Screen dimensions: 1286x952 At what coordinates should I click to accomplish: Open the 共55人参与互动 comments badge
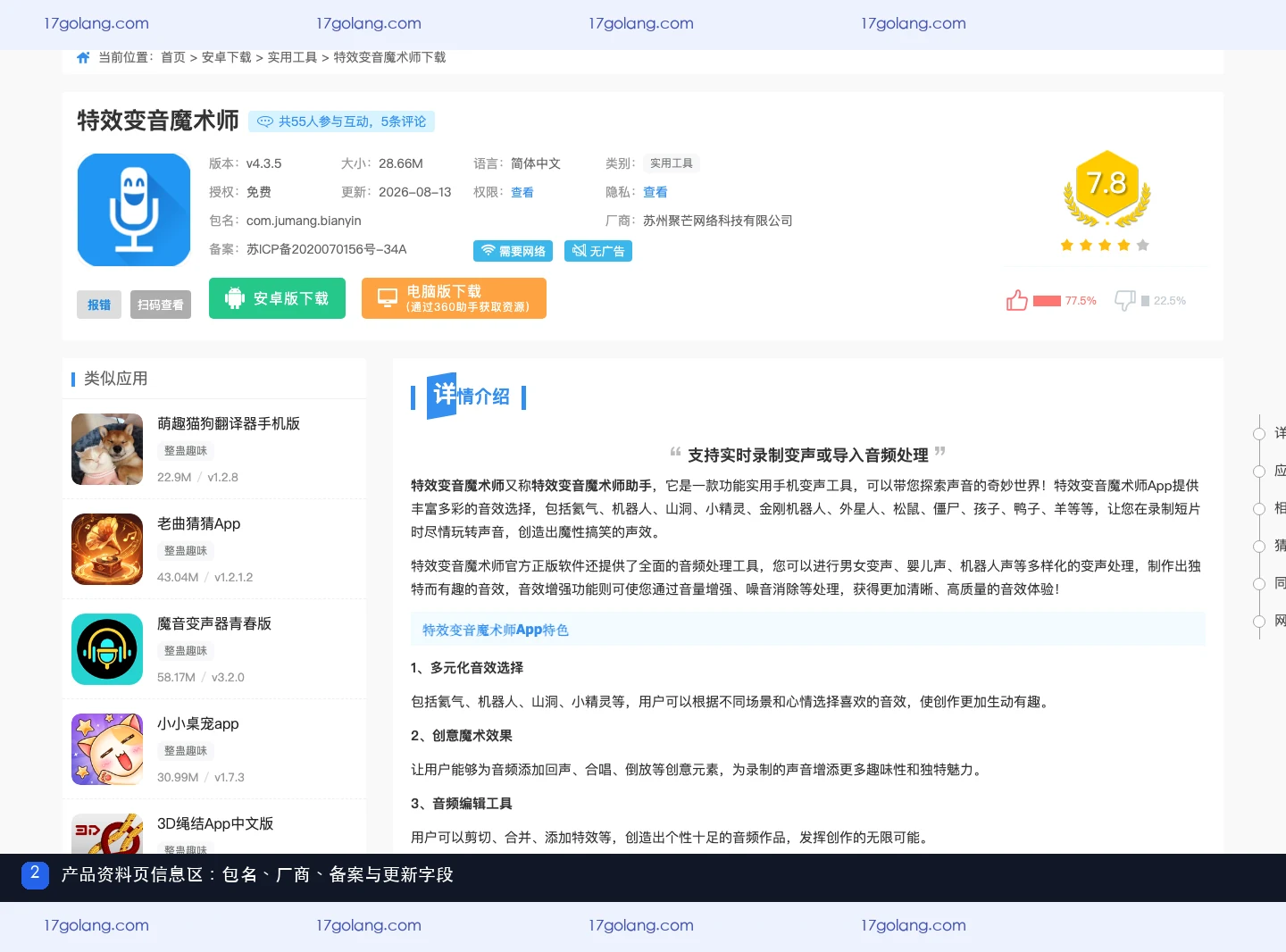pyautogui.click(x=342, y=121)
